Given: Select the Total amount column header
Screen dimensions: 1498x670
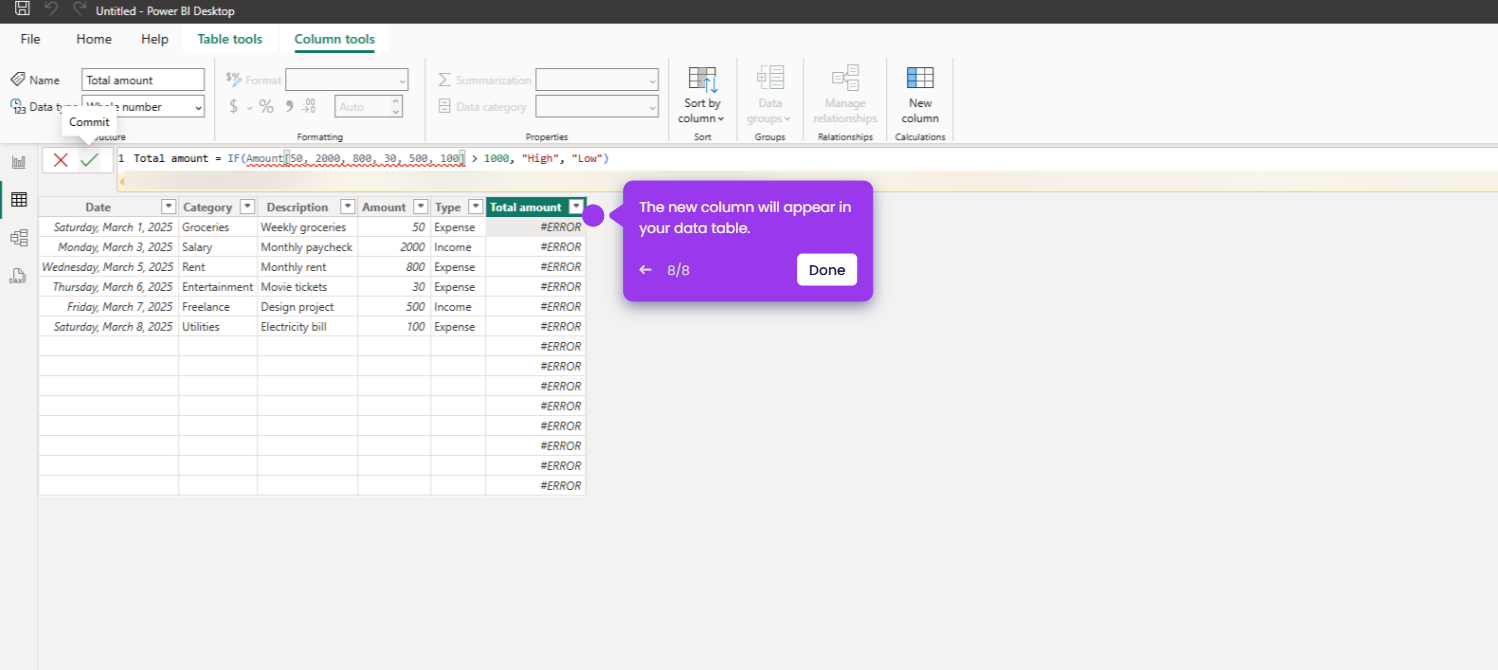Looking at the screenshot, I should [x=527, y=206].
